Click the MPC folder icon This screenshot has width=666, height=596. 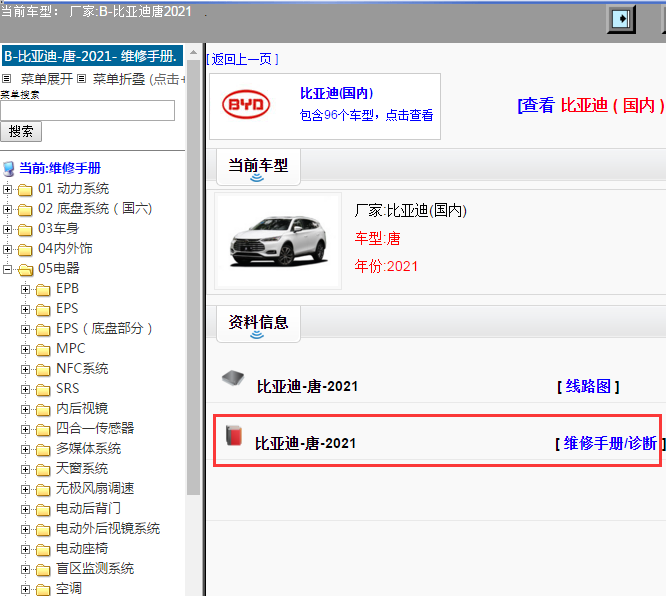point(43,350)
